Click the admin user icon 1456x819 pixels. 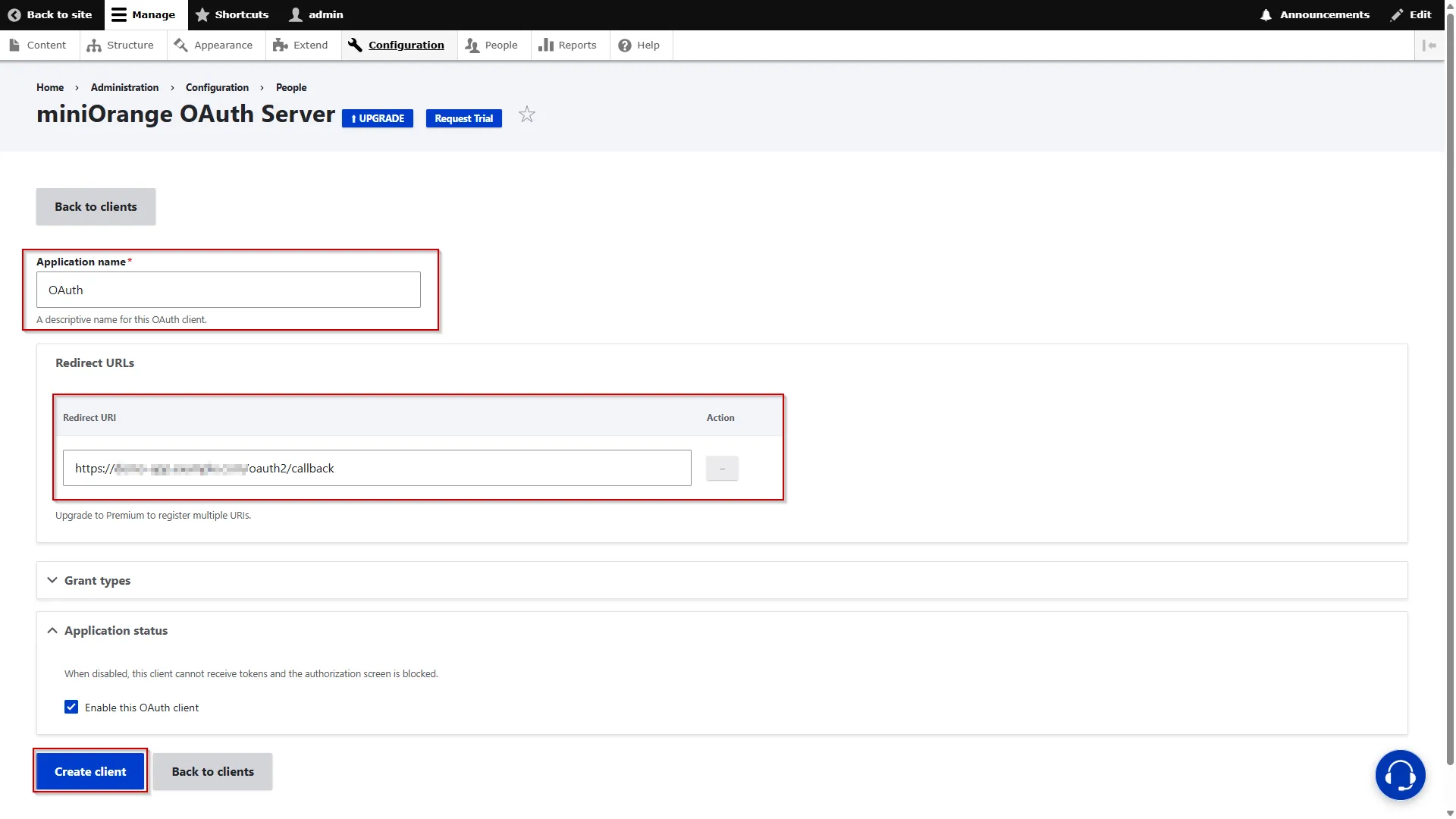click(x=296, y=15)
